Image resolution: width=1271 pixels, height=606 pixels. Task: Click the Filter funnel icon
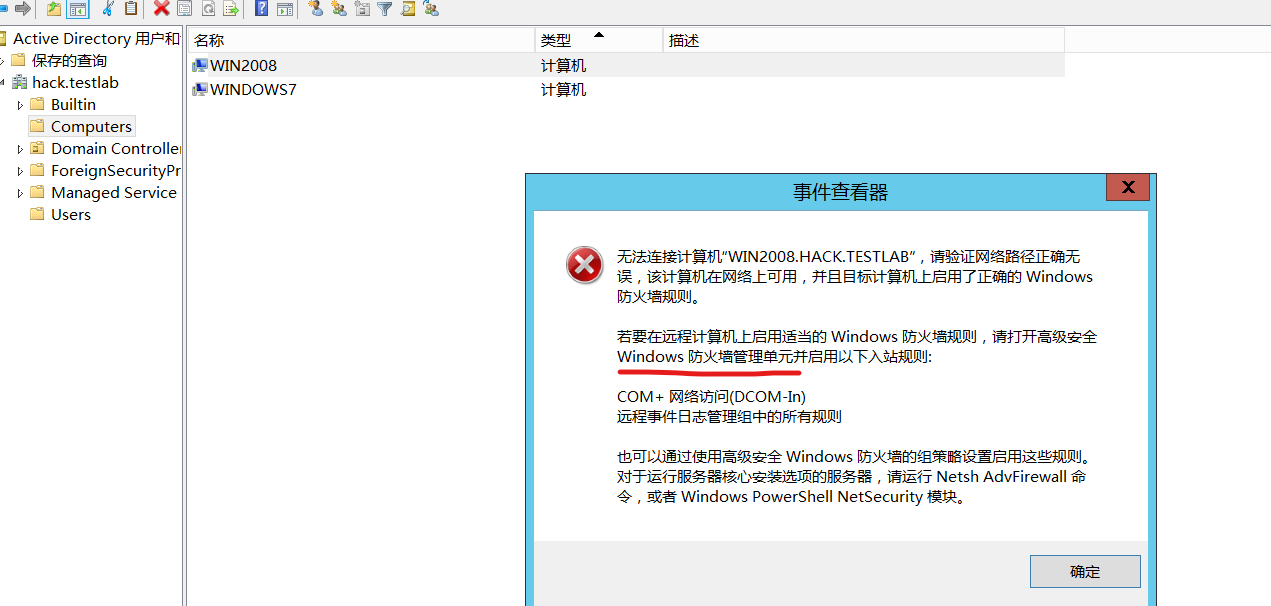click(x=384, y=9)
